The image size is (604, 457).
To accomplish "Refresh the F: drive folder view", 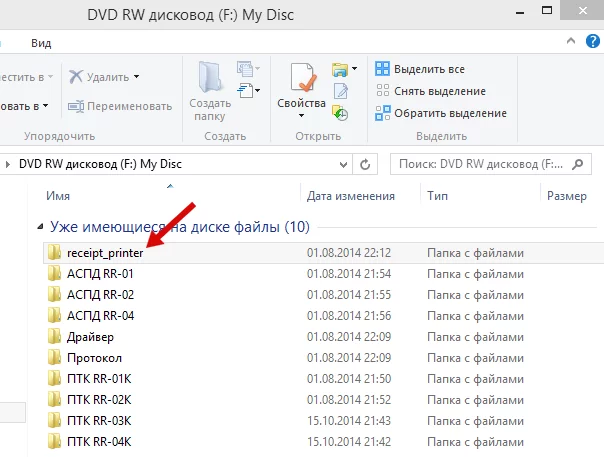I will click(x=365, y=165).
